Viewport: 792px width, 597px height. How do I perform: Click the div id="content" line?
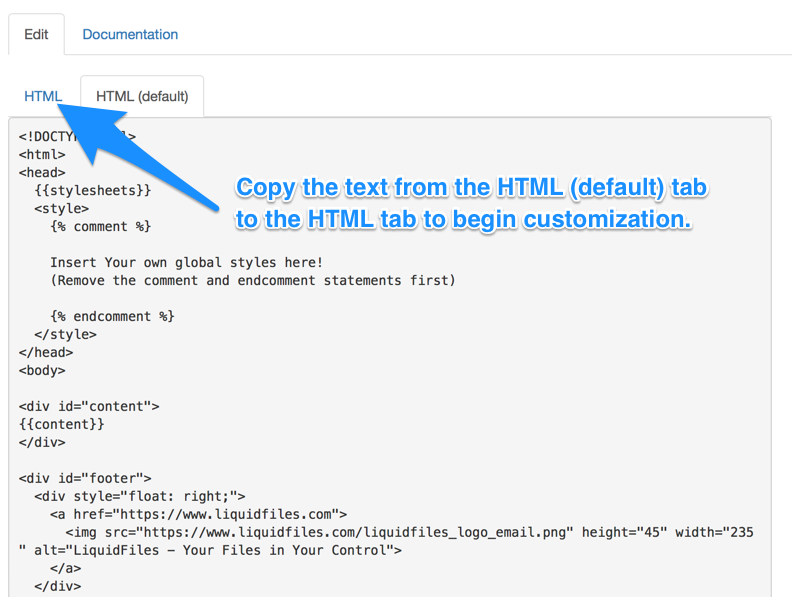(89, 406)
